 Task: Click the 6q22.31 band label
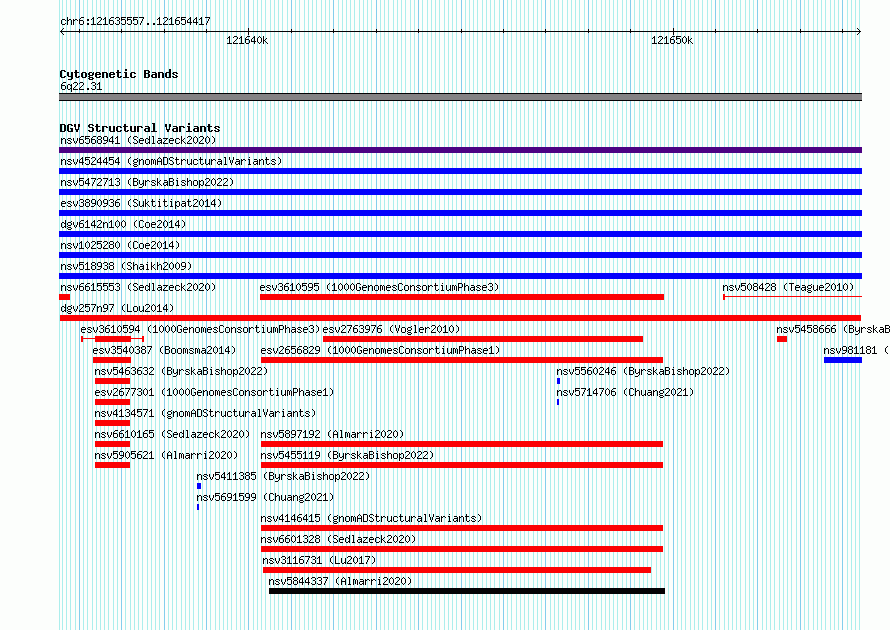tap(81, 86)
